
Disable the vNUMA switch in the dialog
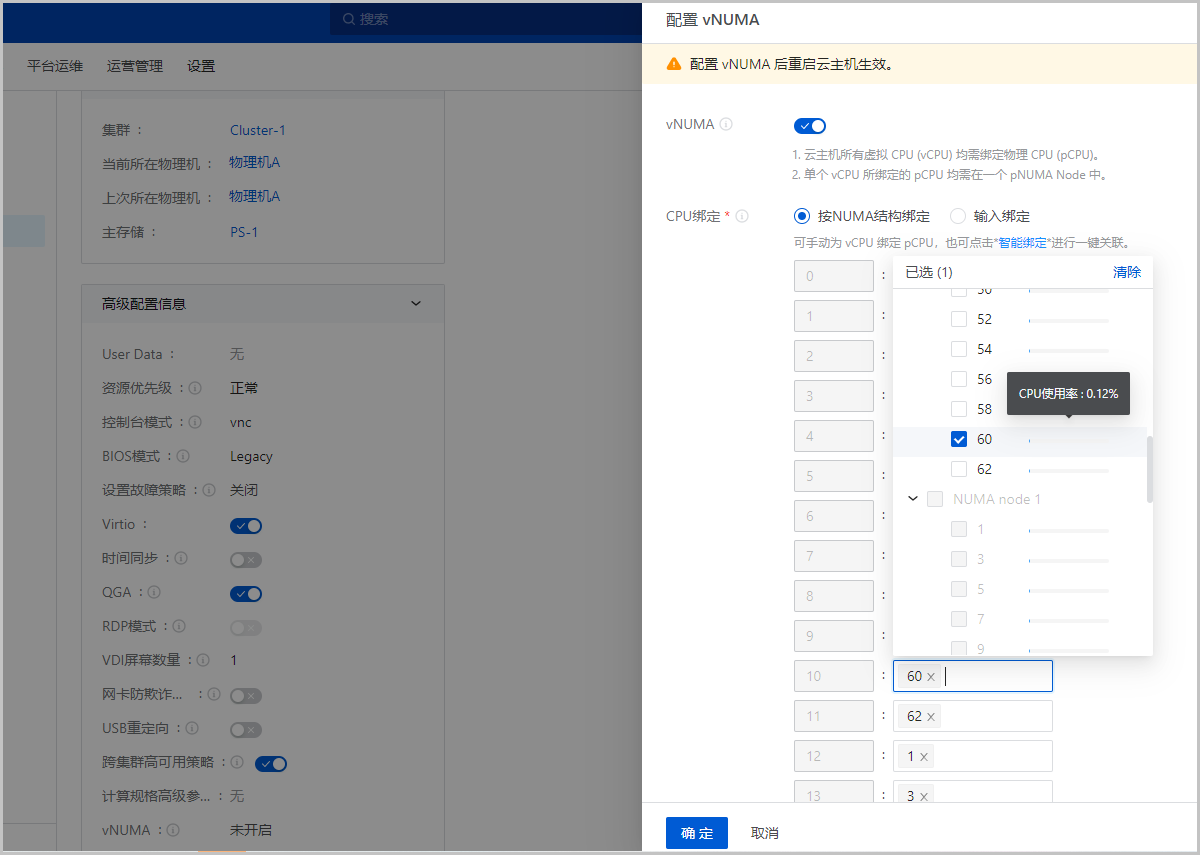pyautogui.click(x=810, y=125)
